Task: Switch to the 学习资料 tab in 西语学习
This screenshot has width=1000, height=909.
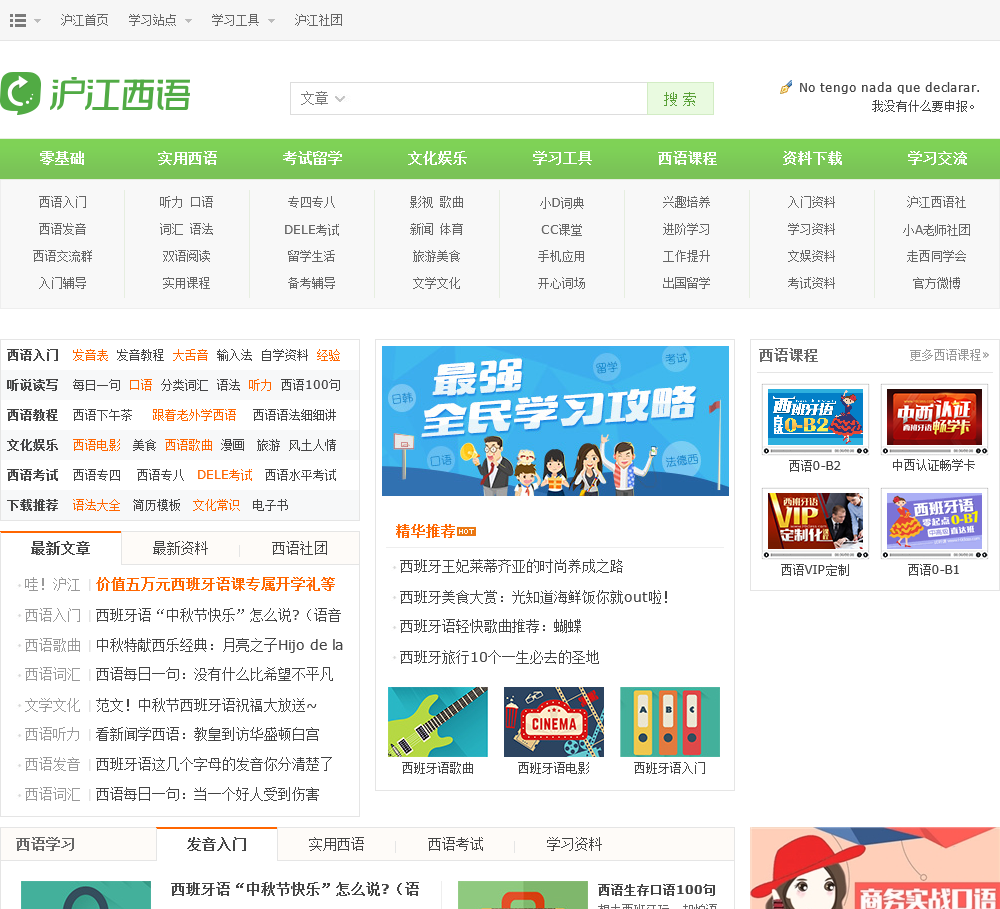Action: [x=574, y=844]
